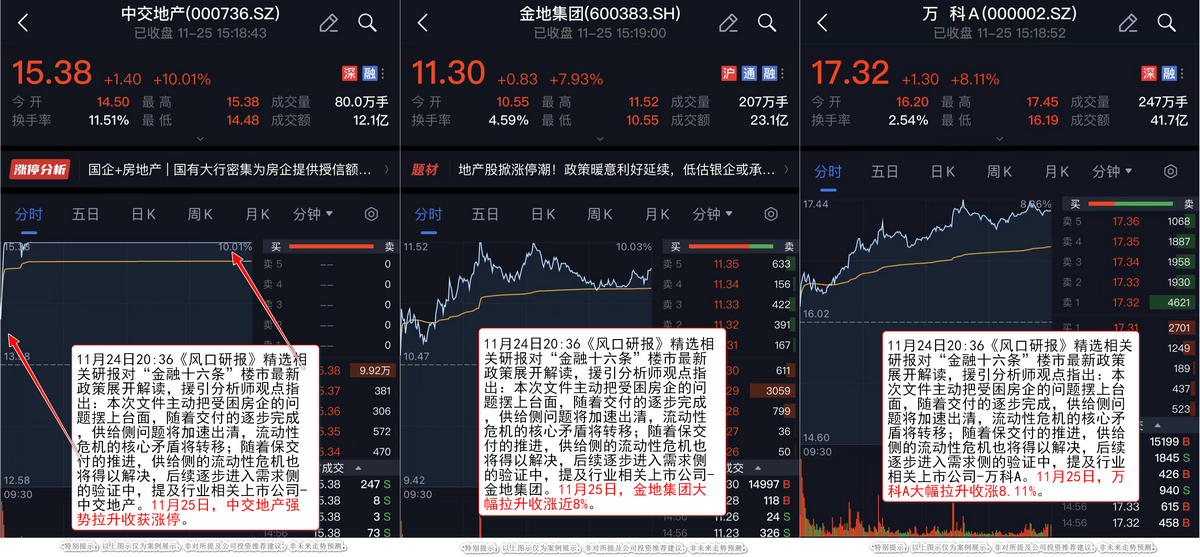Tap the edit pencil icon beside 万科A
Screen dimensions: 1200x557
(1129, 22)
